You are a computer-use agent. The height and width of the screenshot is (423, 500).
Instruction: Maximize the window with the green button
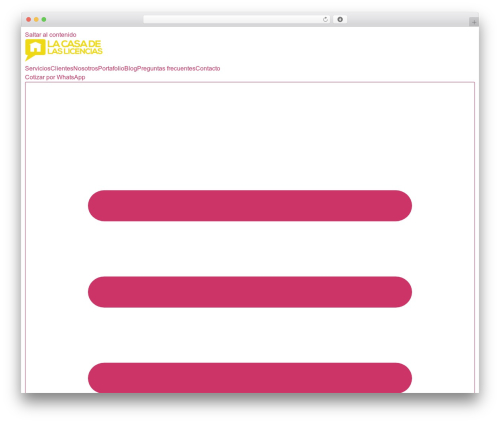[44, 20]
